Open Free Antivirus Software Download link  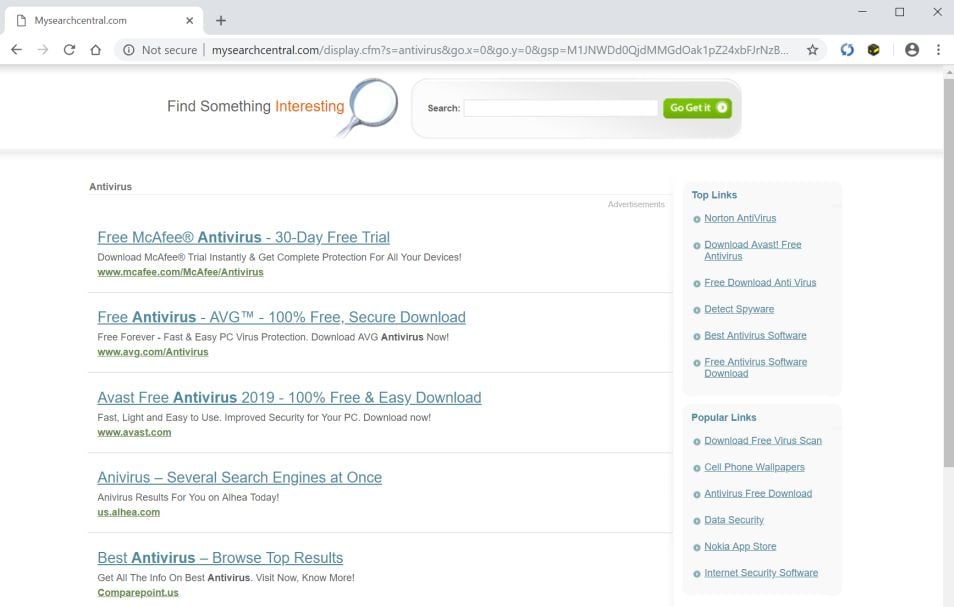click(756, 367)
